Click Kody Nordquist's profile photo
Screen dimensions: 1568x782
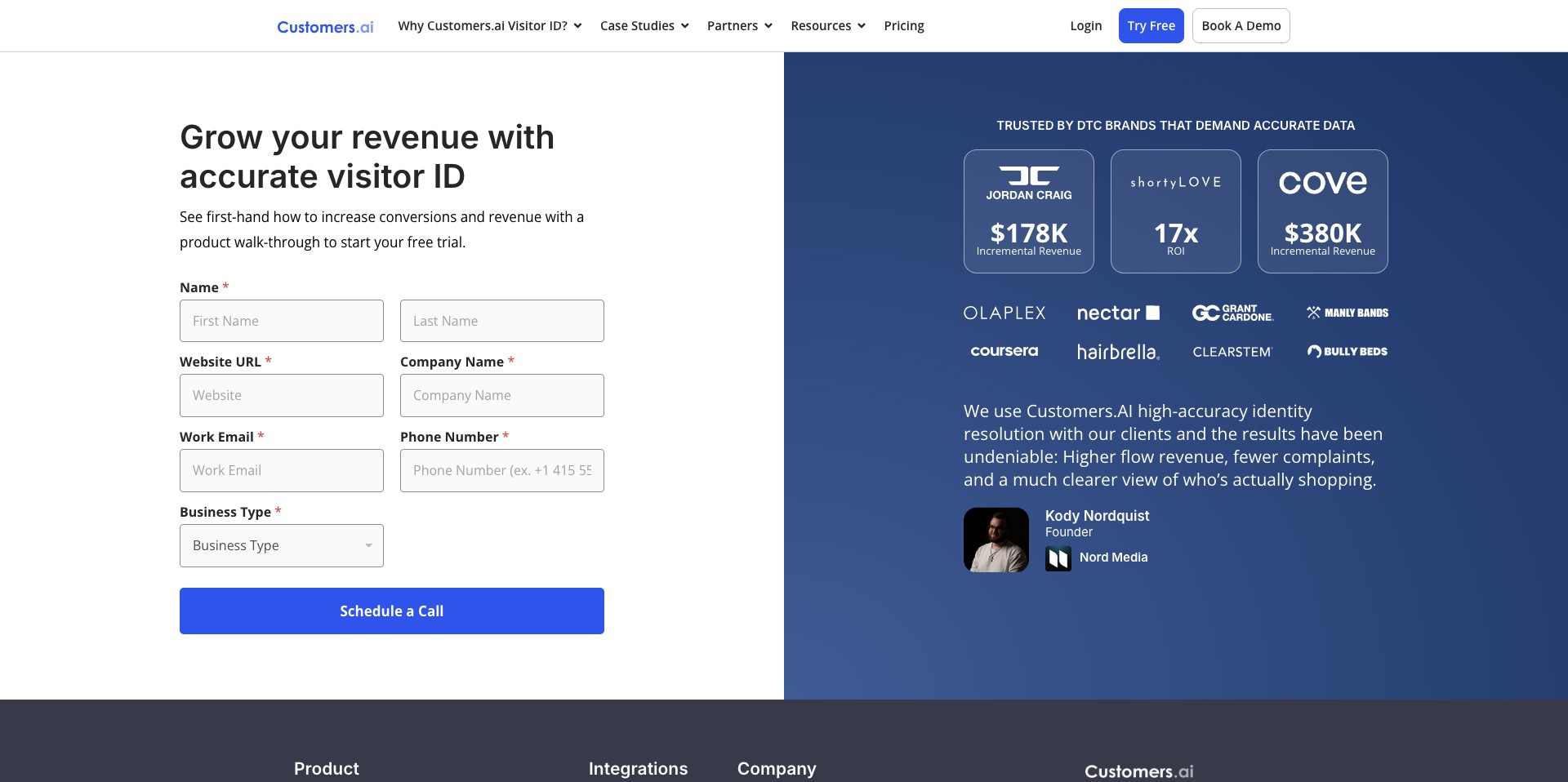pyautogui.click(x=996, y=540)
